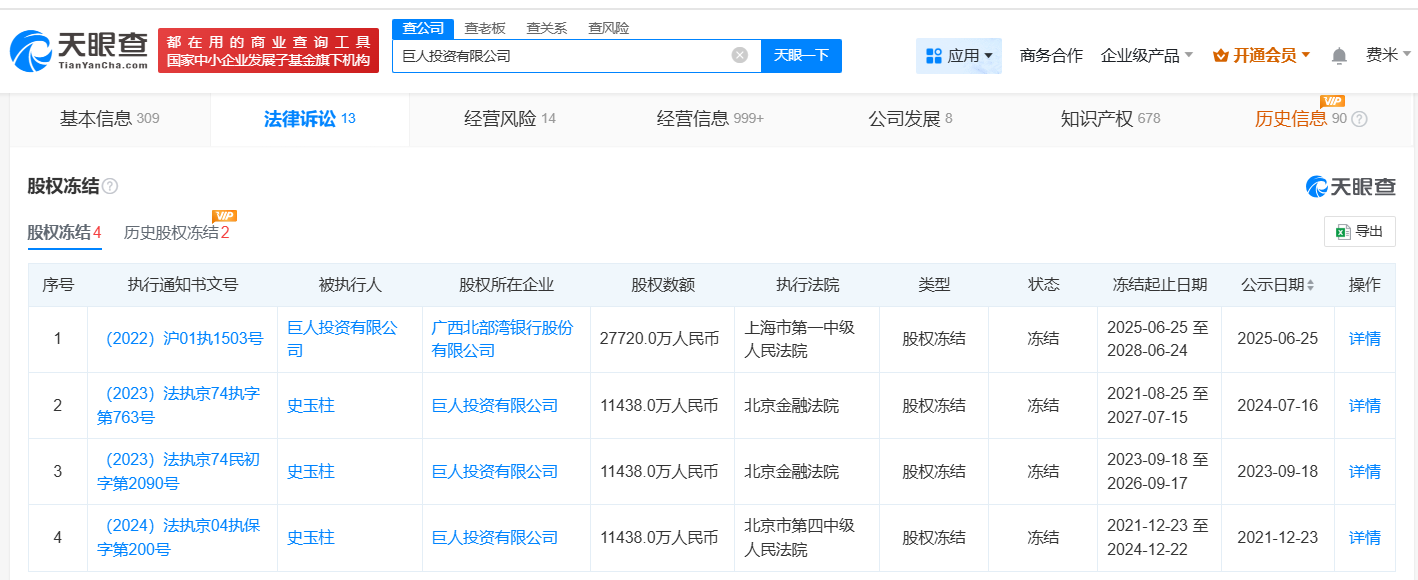Screen dimensions: 1418x580
Task: Open 商务合作 link
Action: tap(1051, 56)
